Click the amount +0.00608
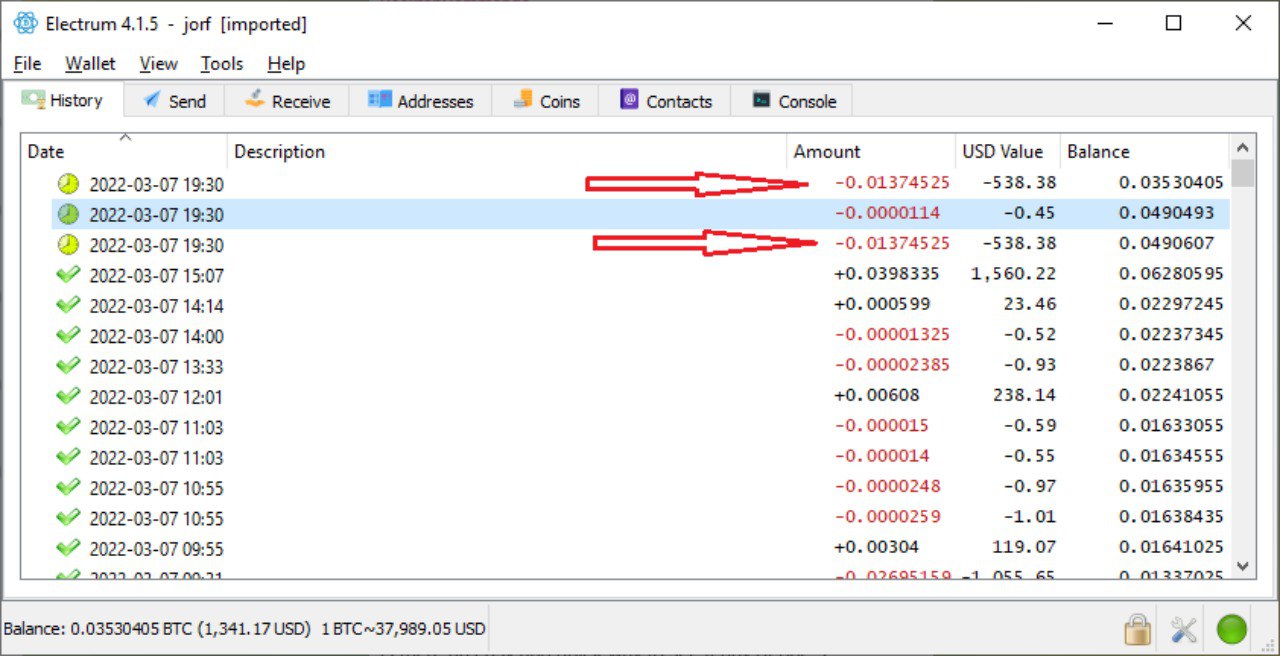 click(x=877, y=395)
